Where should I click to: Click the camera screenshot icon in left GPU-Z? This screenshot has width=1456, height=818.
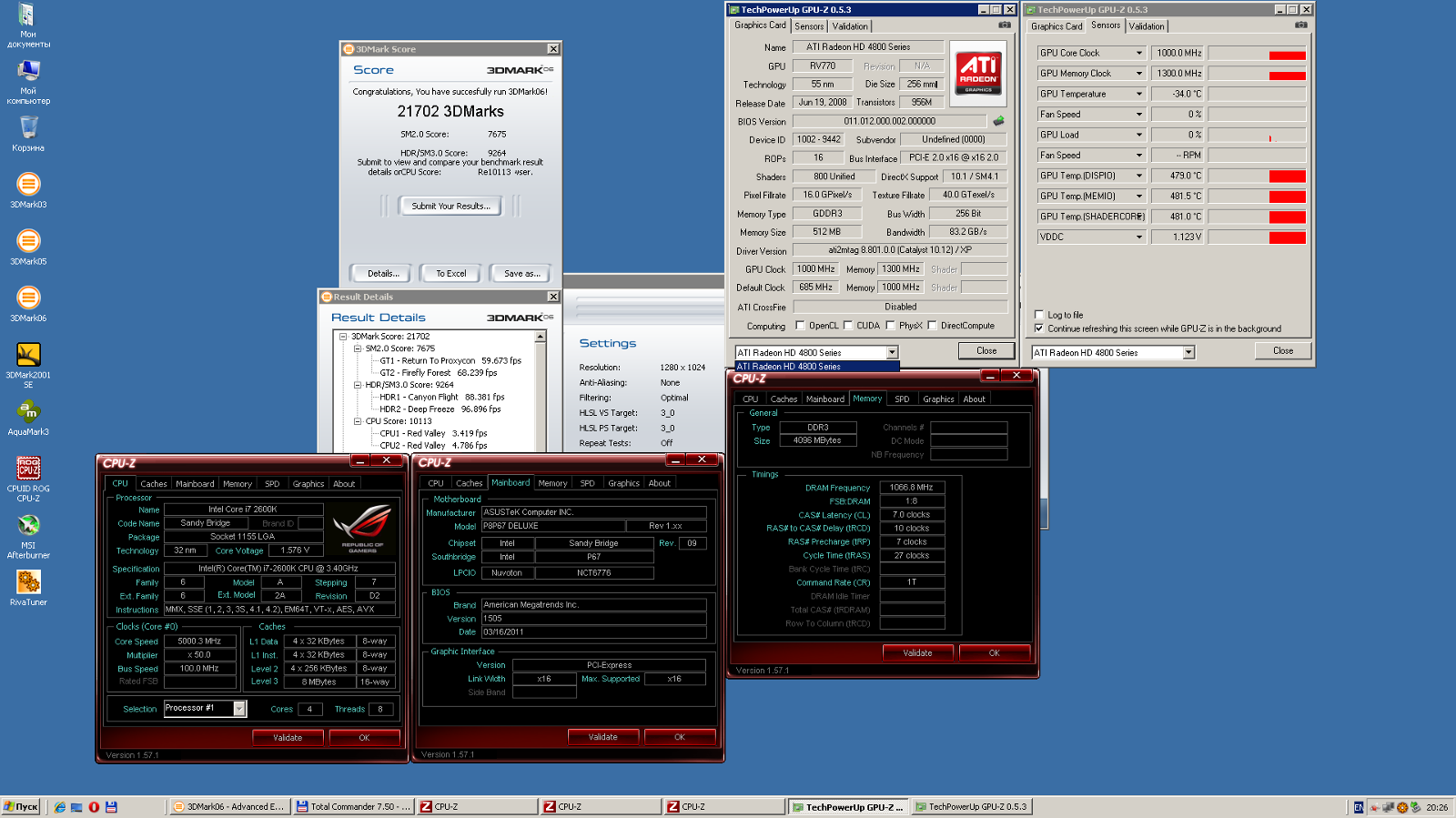1004,25
